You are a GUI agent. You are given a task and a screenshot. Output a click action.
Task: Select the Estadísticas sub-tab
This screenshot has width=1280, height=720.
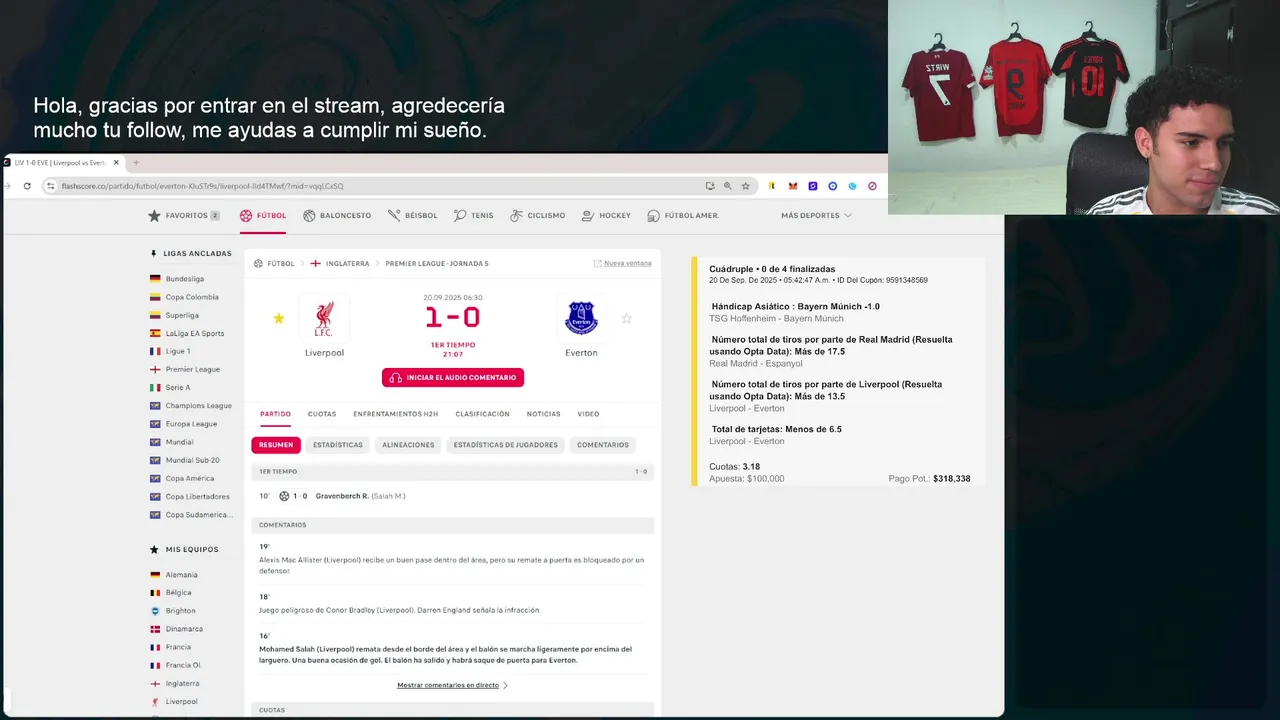[x=338, y=445]
